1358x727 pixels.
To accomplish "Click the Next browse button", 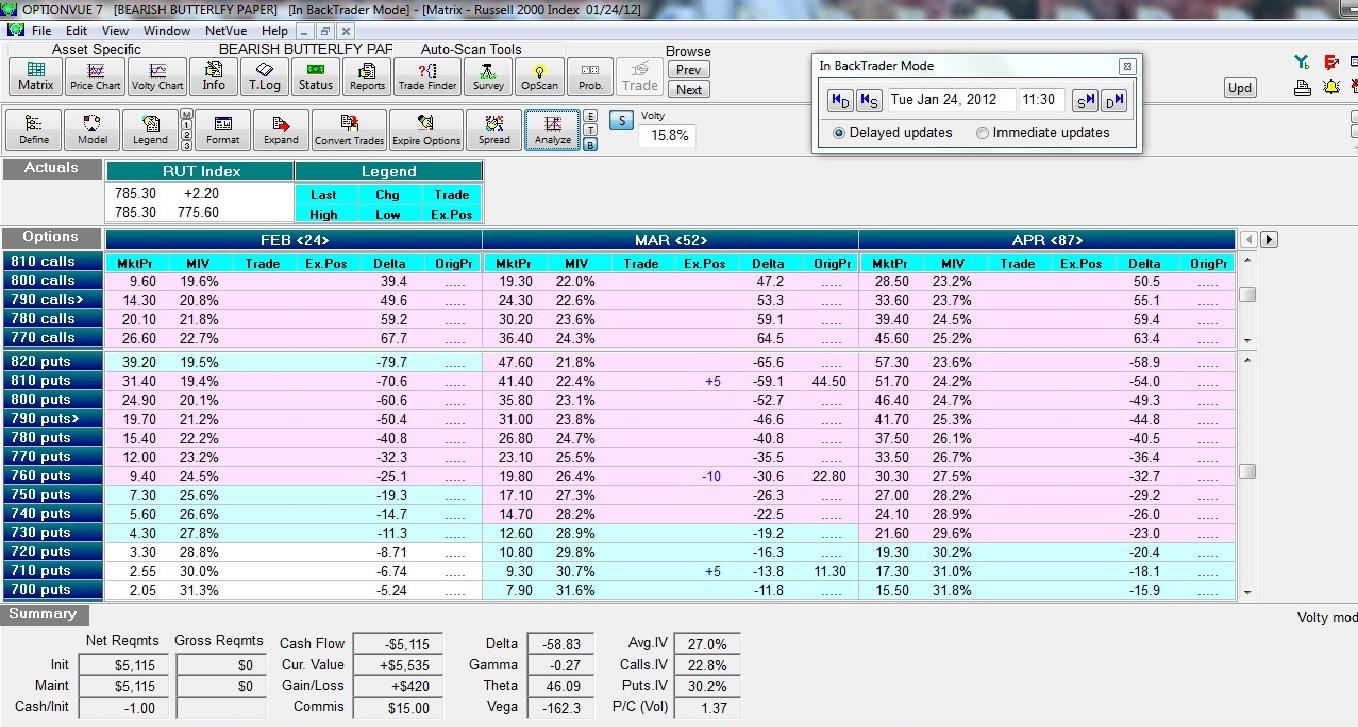I will point(688,89).
